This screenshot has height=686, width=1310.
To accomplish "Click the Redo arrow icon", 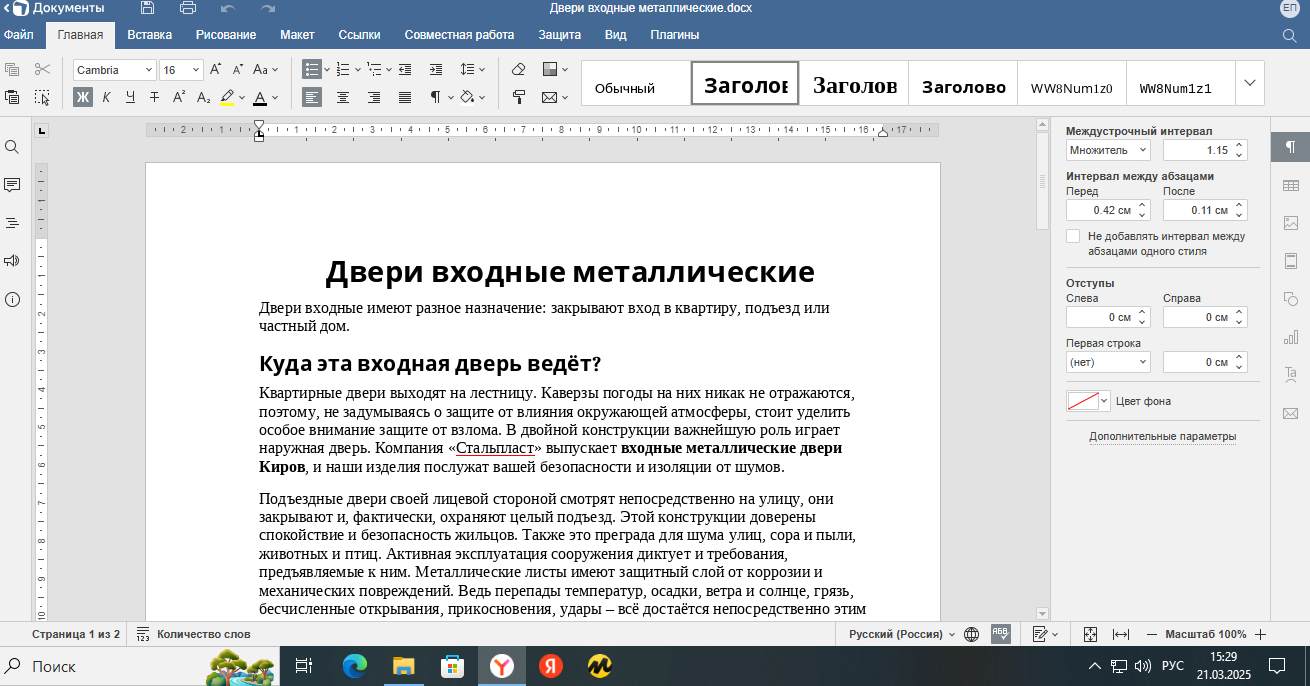I will pyautogui.click(x=267, y=8).
